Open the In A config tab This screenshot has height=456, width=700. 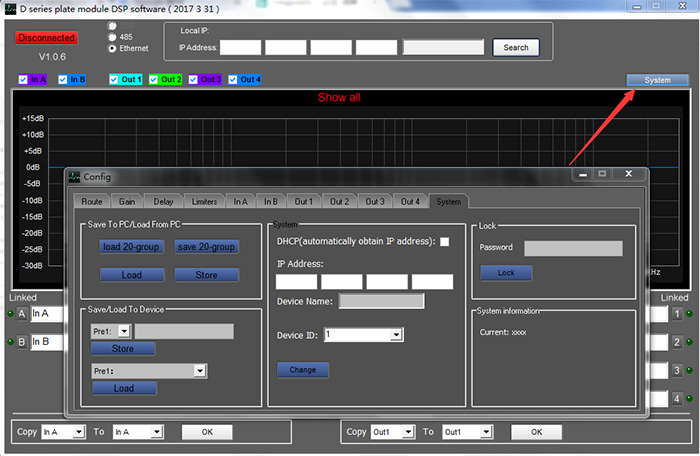pyautogui.click(x=240, y=201)
